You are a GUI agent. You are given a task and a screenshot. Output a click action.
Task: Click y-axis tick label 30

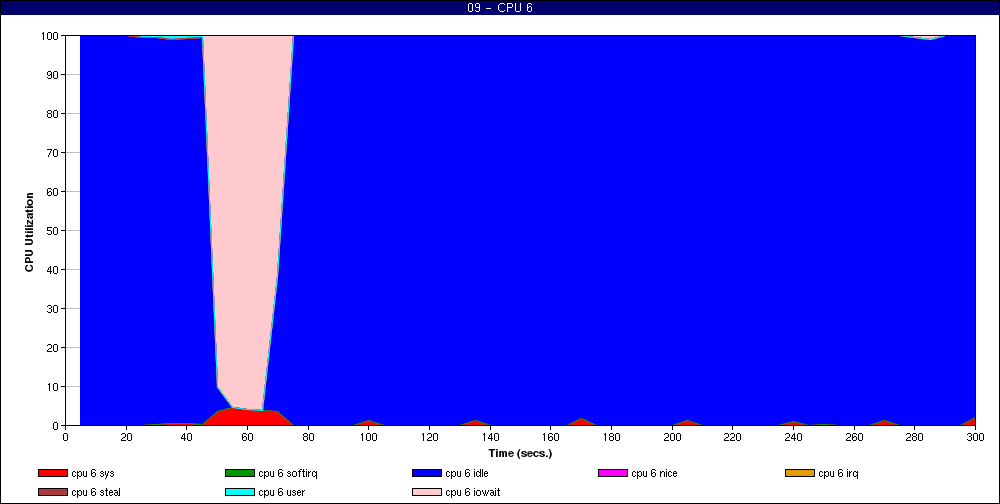(54, 309)
